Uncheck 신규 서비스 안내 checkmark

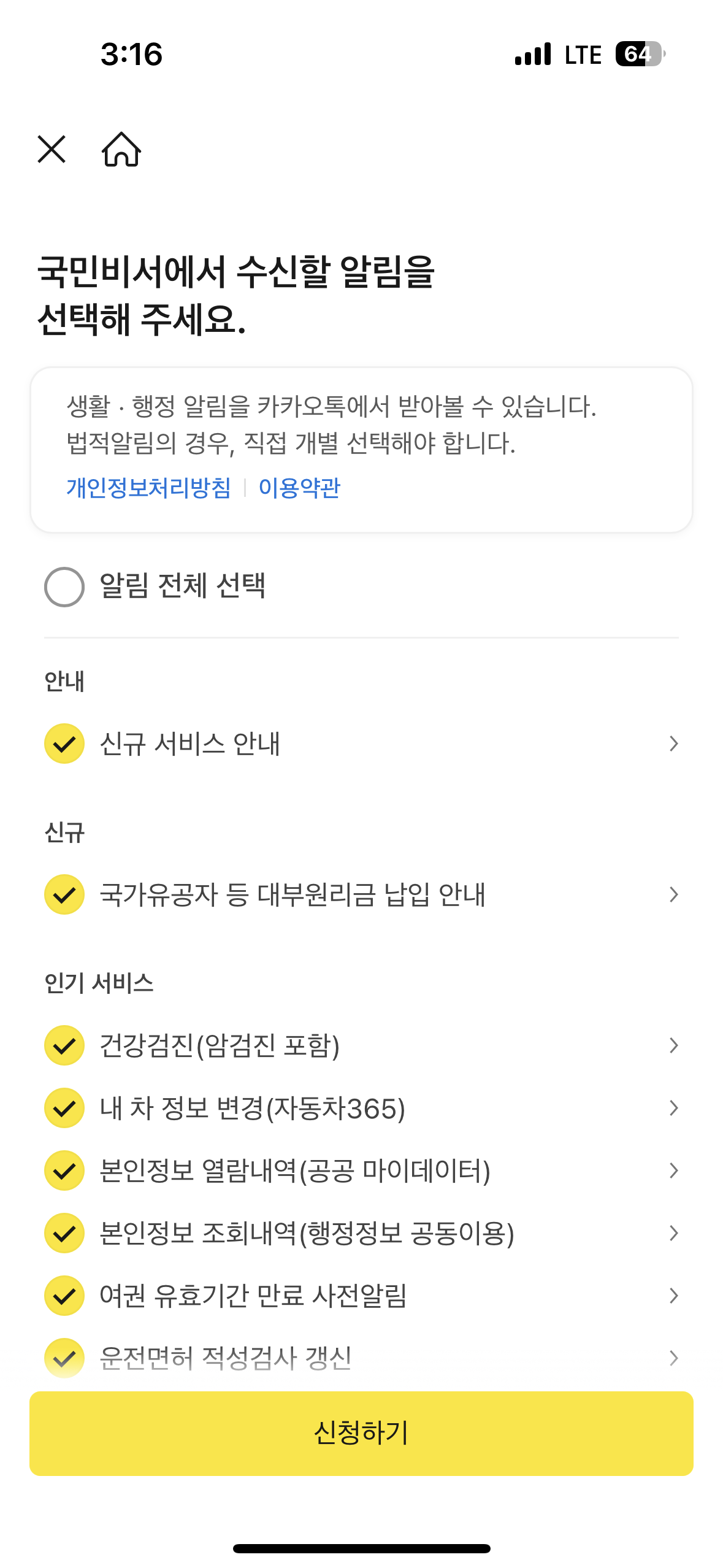(x=64, y=744)
